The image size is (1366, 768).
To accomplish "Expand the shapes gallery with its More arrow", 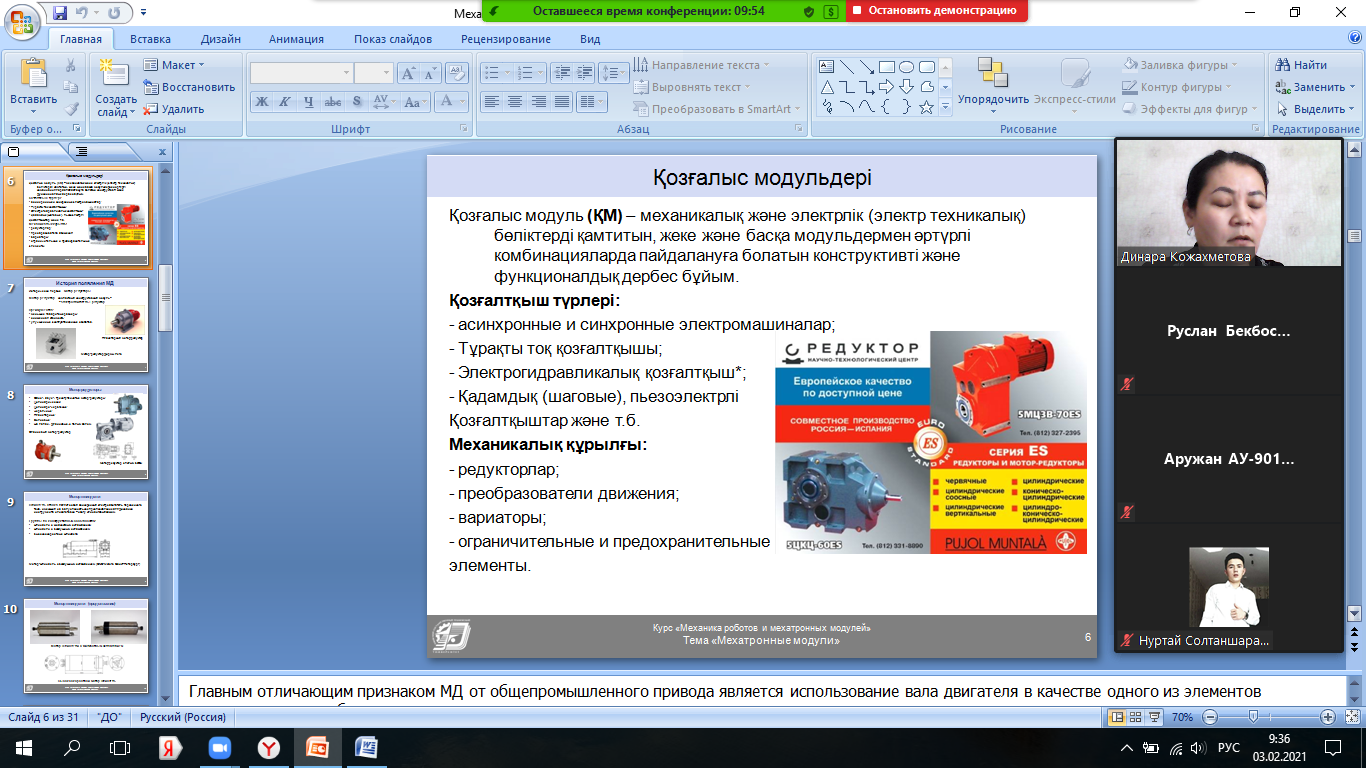I will point(945,107).
